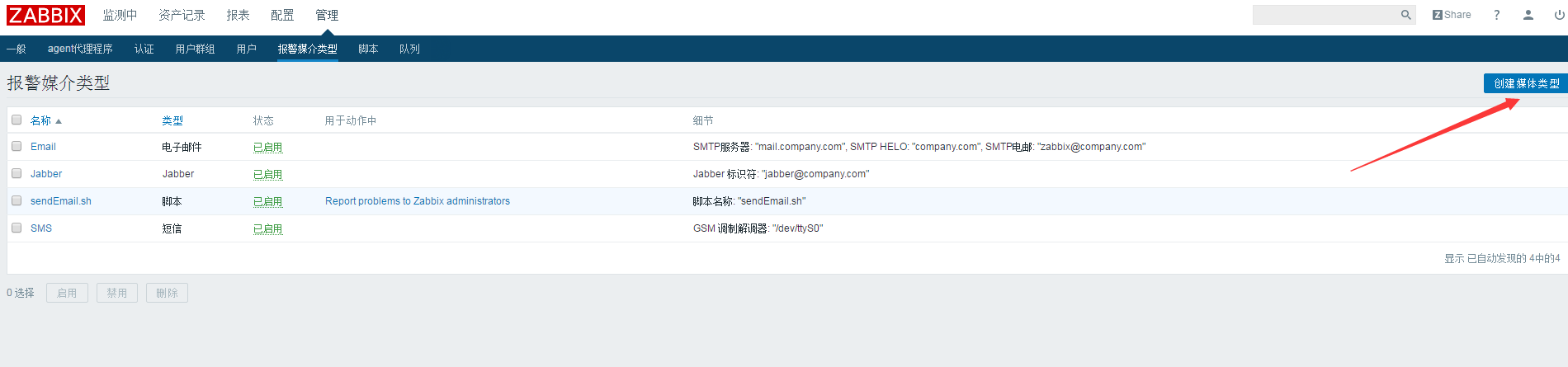Image resolution: width=1568 pixels, height=367 pixels.
Task: Click the 脚本名称 "sendEmail.sh" detail text
Action: (x=749, y=201)
